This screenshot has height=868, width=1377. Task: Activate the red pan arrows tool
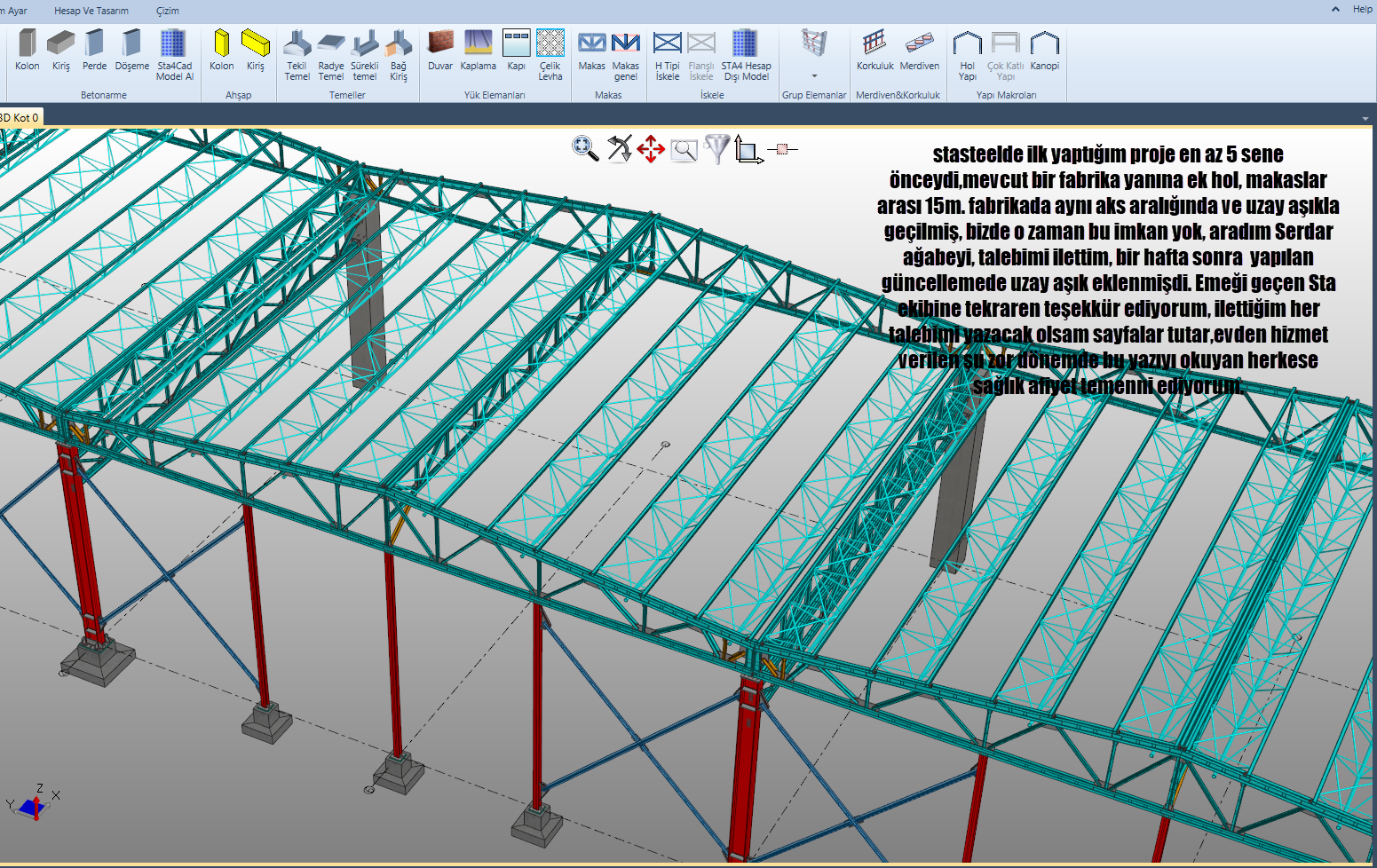tap(651, 149)
